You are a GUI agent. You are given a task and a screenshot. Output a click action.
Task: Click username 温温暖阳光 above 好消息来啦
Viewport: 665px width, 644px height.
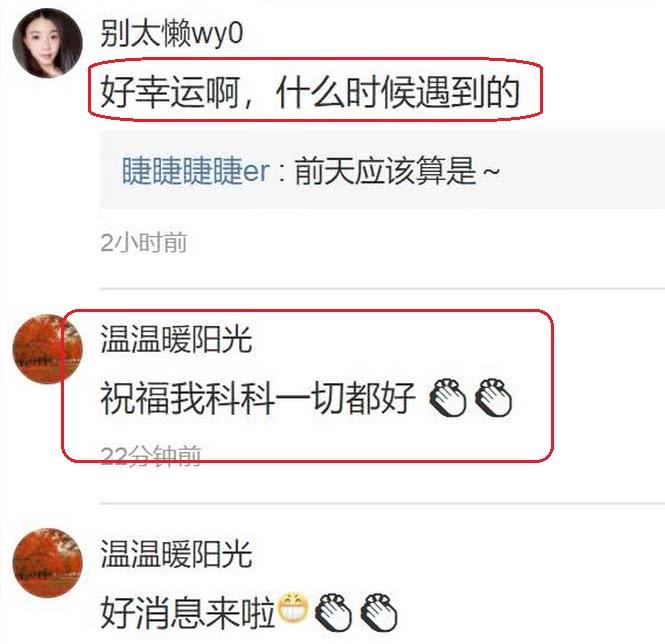[176, 554]
